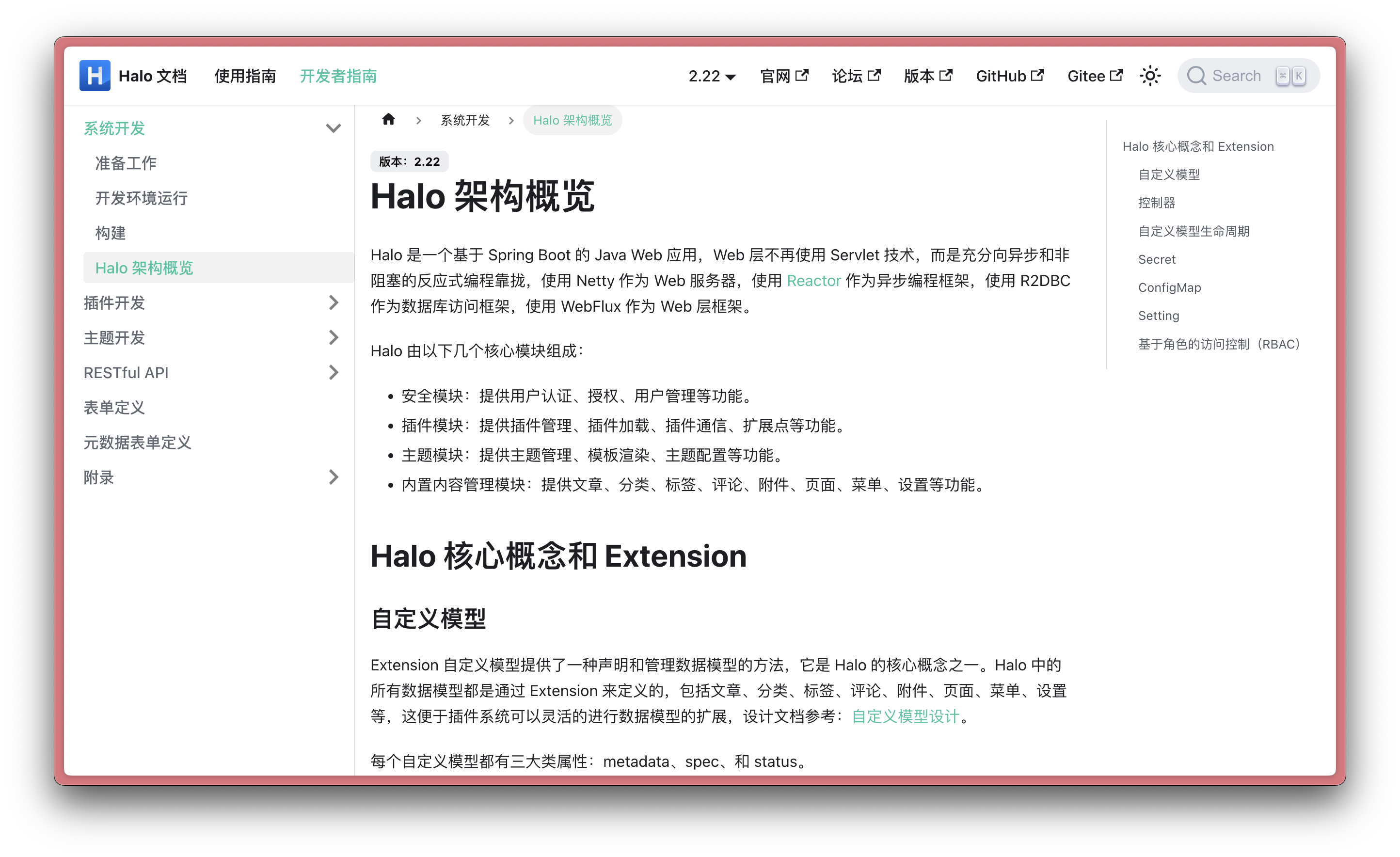Screen dimensions: 1400x857
Task: Open the 论坛 external link
Action: pyautogui.click(x=856, y=76)
